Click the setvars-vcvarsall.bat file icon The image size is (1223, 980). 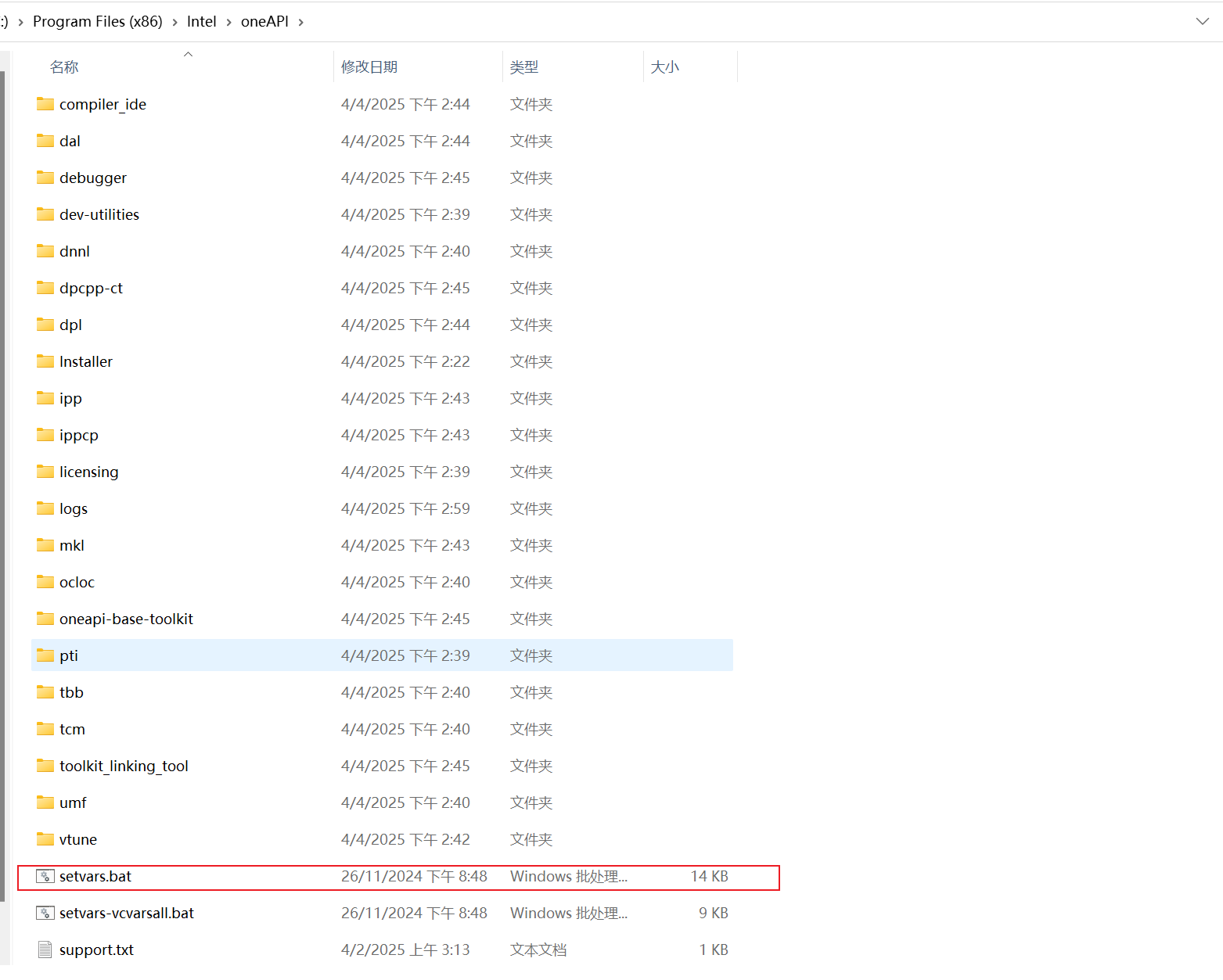(x=45, y=913)
